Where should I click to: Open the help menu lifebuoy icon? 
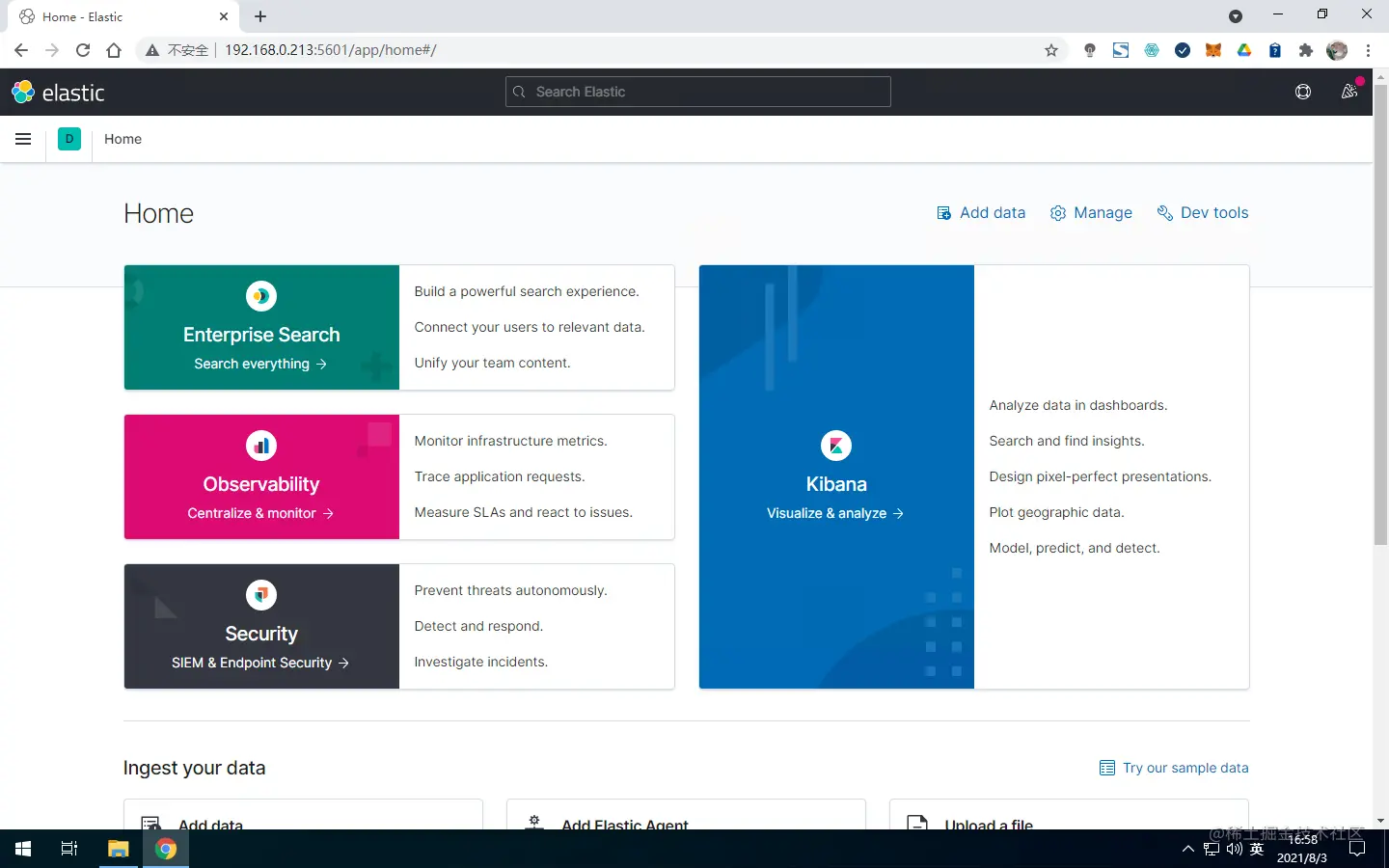tap(1303, 92)
